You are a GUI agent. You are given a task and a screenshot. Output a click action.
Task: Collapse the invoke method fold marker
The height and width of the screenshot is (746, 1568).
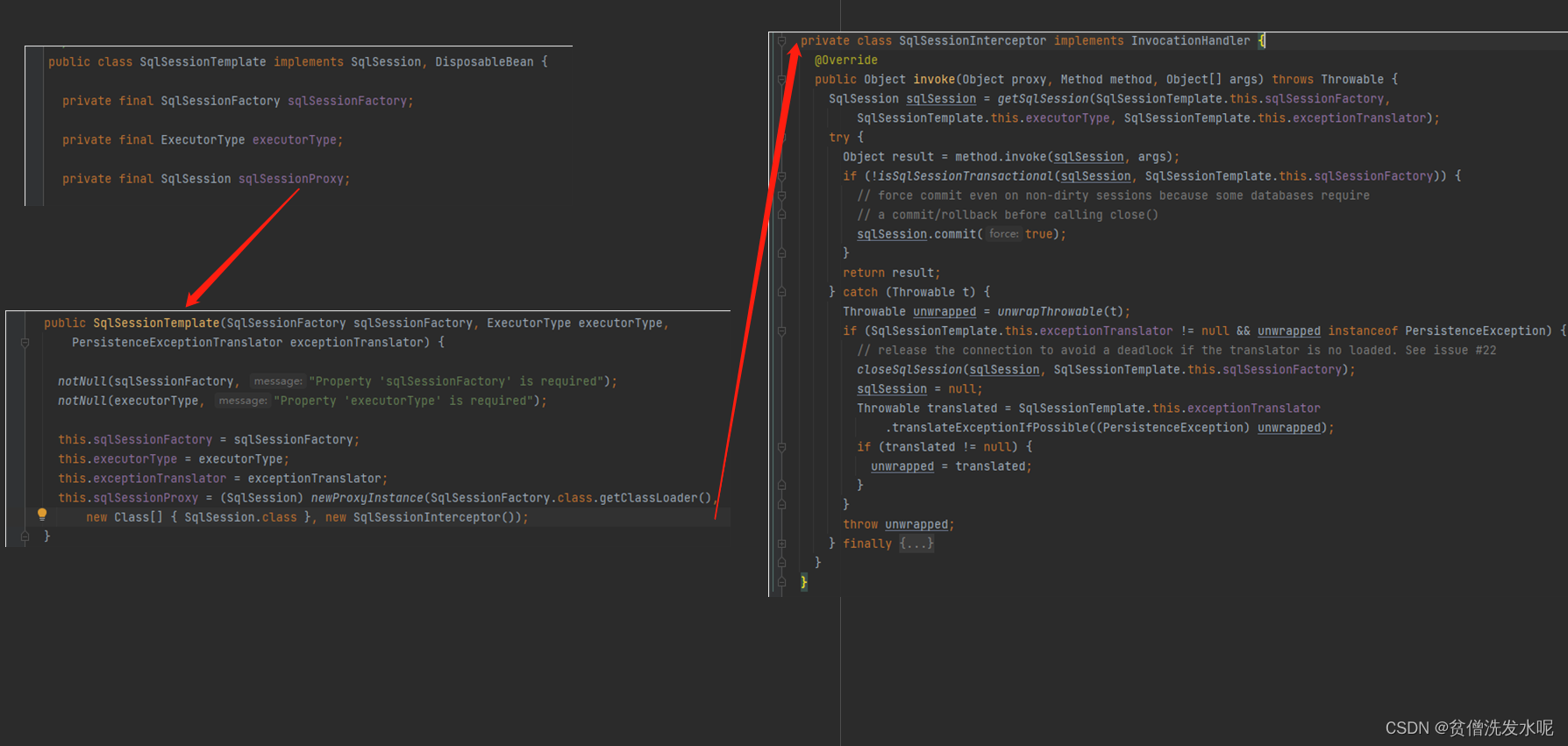point(781,79)
